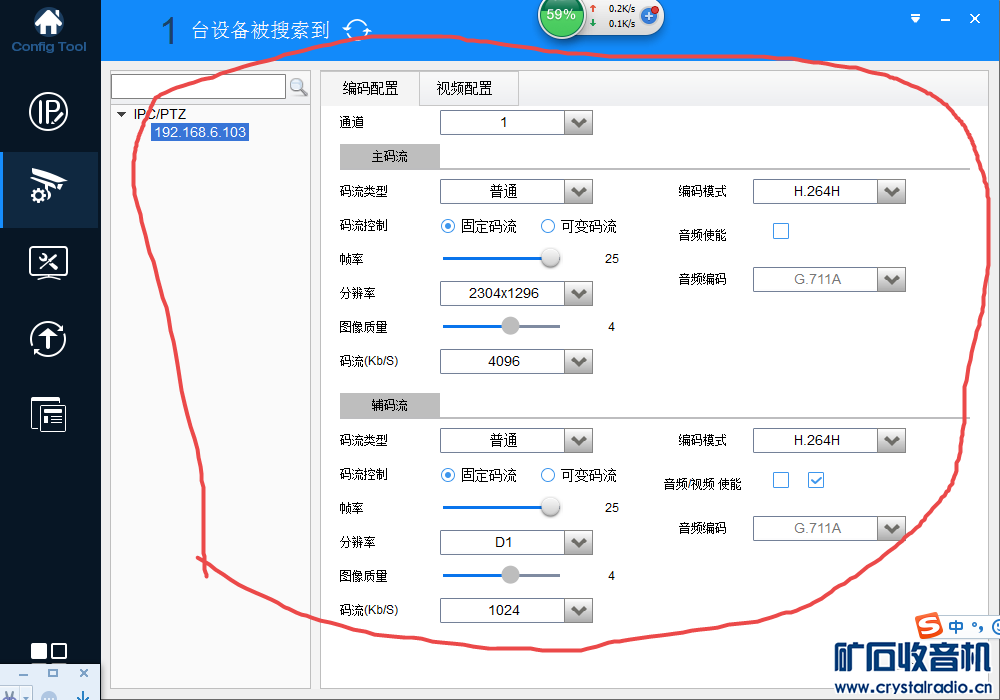The image size is (1000, 700).
Task: Uncheck sub stream video enable checkbox
Action: click(x=816, y=479)
